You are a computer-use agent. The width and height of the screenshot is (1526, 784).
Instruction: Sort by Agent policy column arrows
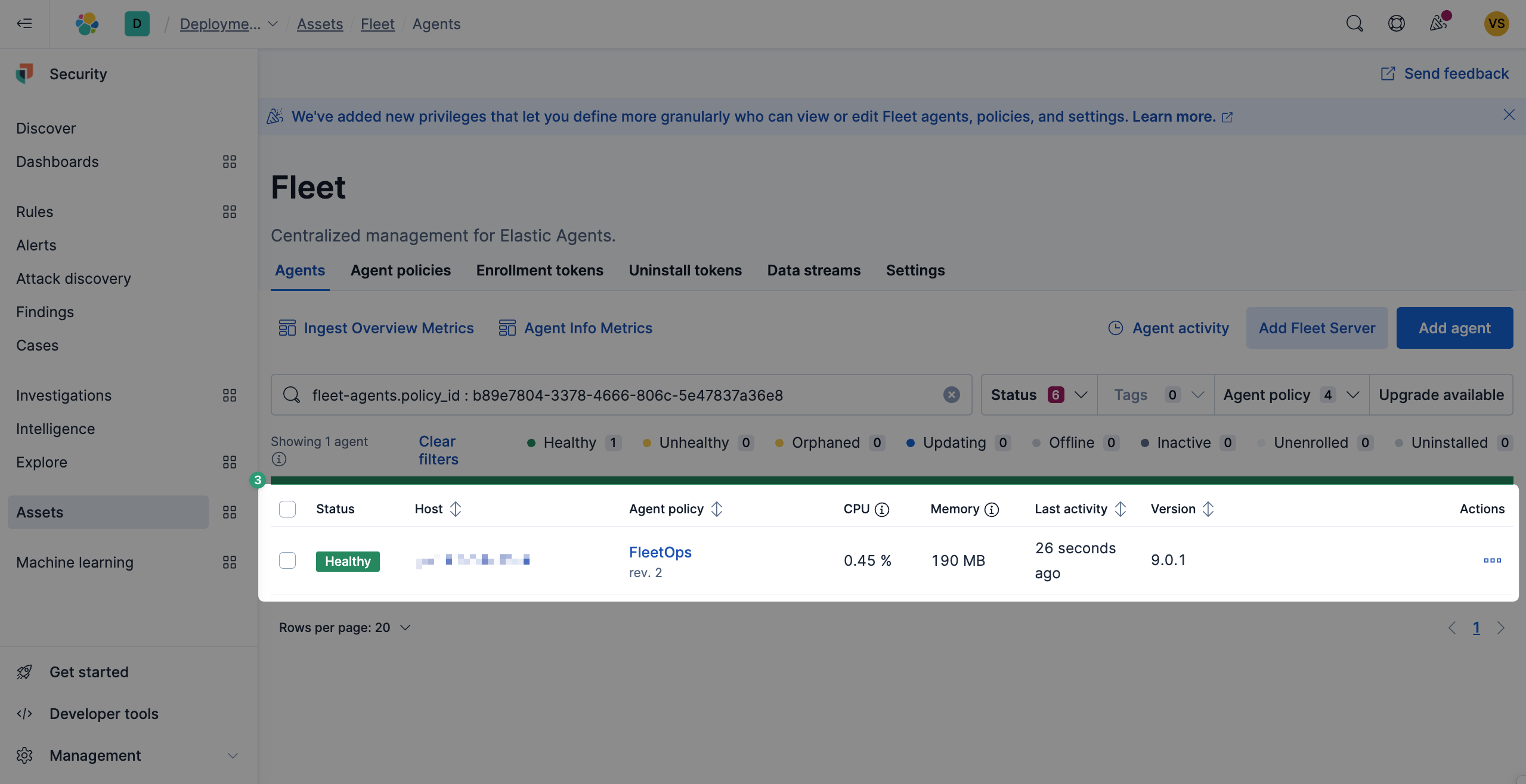(x=717, y=509)
